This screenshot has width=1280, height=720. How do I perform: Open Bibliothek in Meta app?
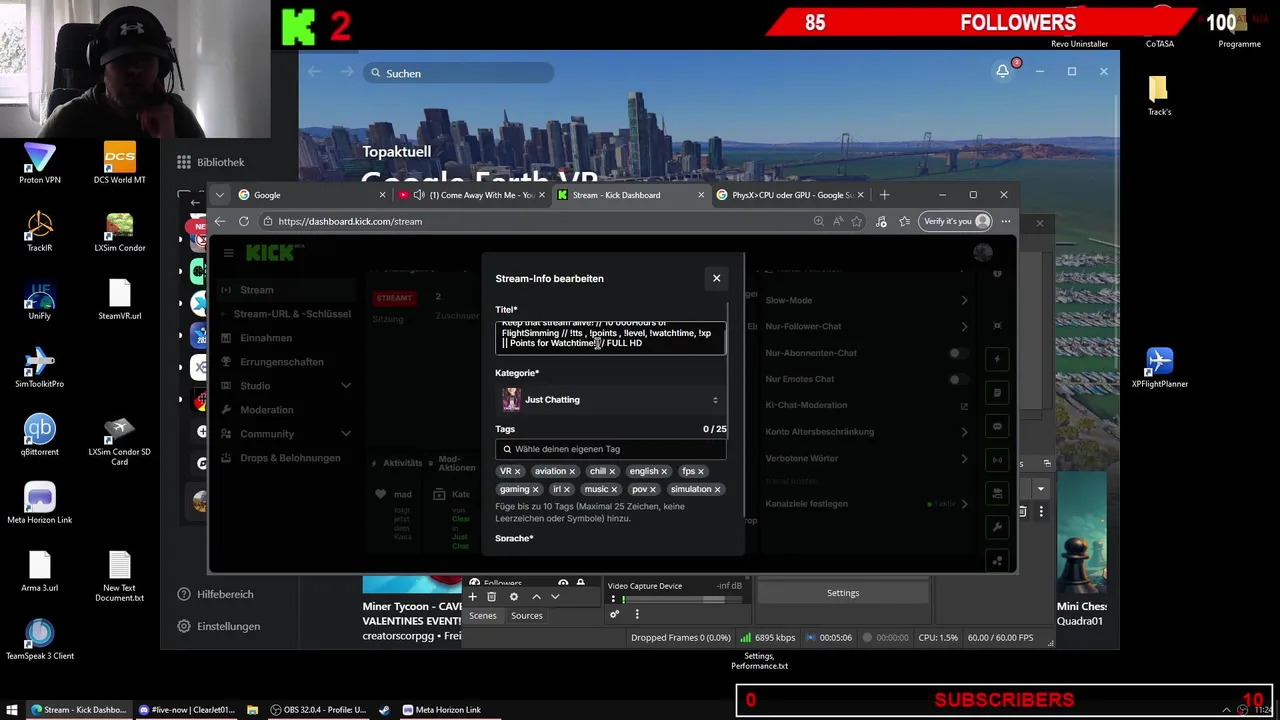coord(211,162)
